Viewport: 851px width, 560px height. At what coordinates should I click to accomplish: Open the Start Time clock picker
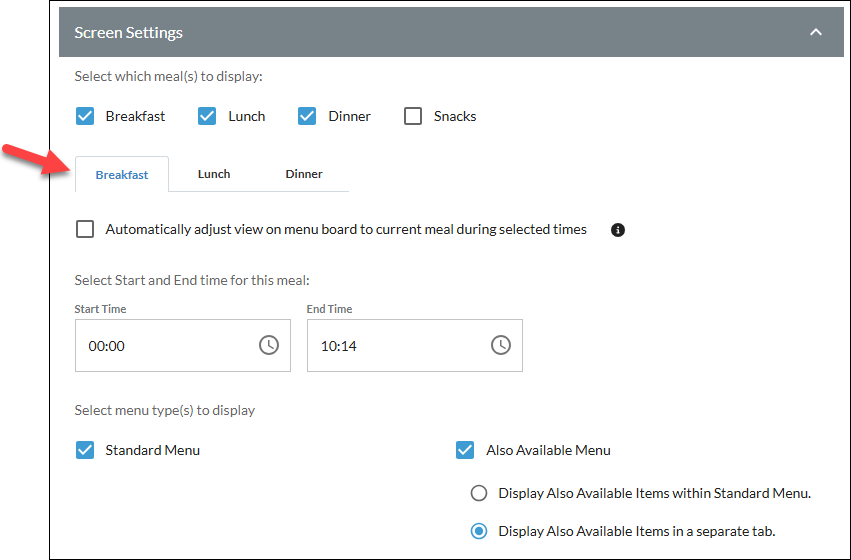point(269,345)
